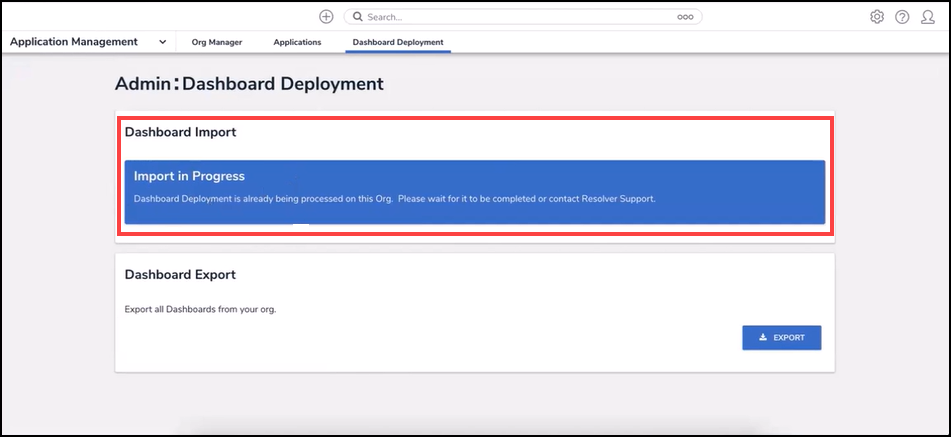
Task: Expand the Application Management chevron
Action: tap(162, 42)
